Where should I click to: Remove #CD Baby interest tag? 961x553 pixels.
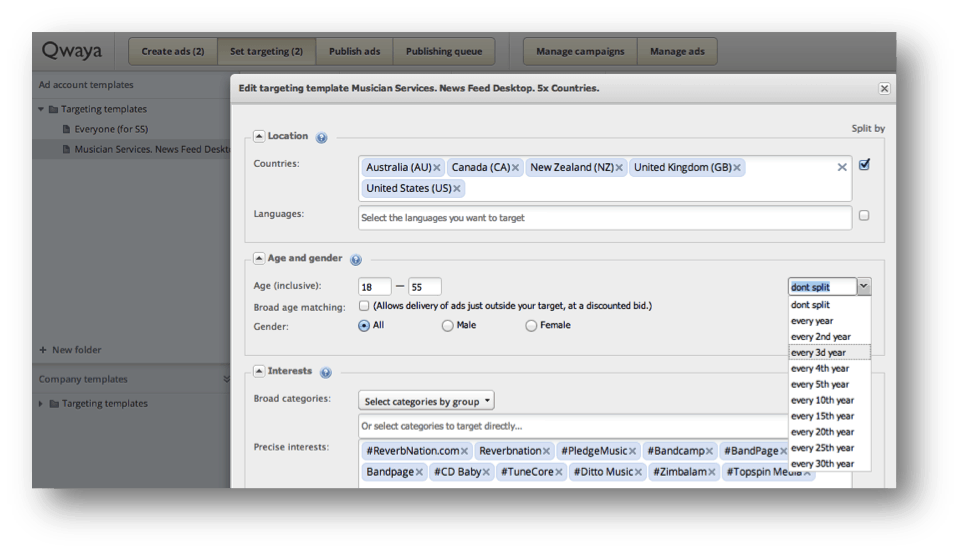coord(486,472)
